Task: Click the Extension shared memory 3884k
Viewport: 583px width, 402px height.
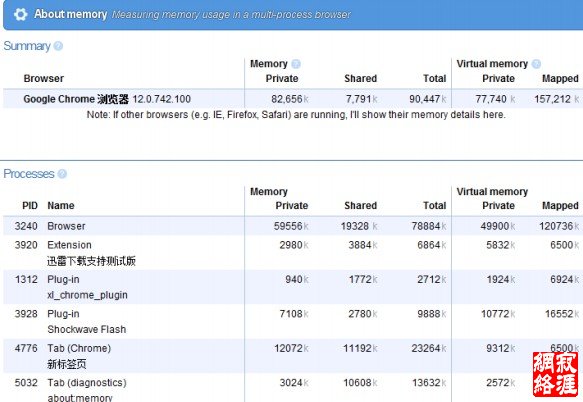Action: pyautogui.click(x=363, y=245)
